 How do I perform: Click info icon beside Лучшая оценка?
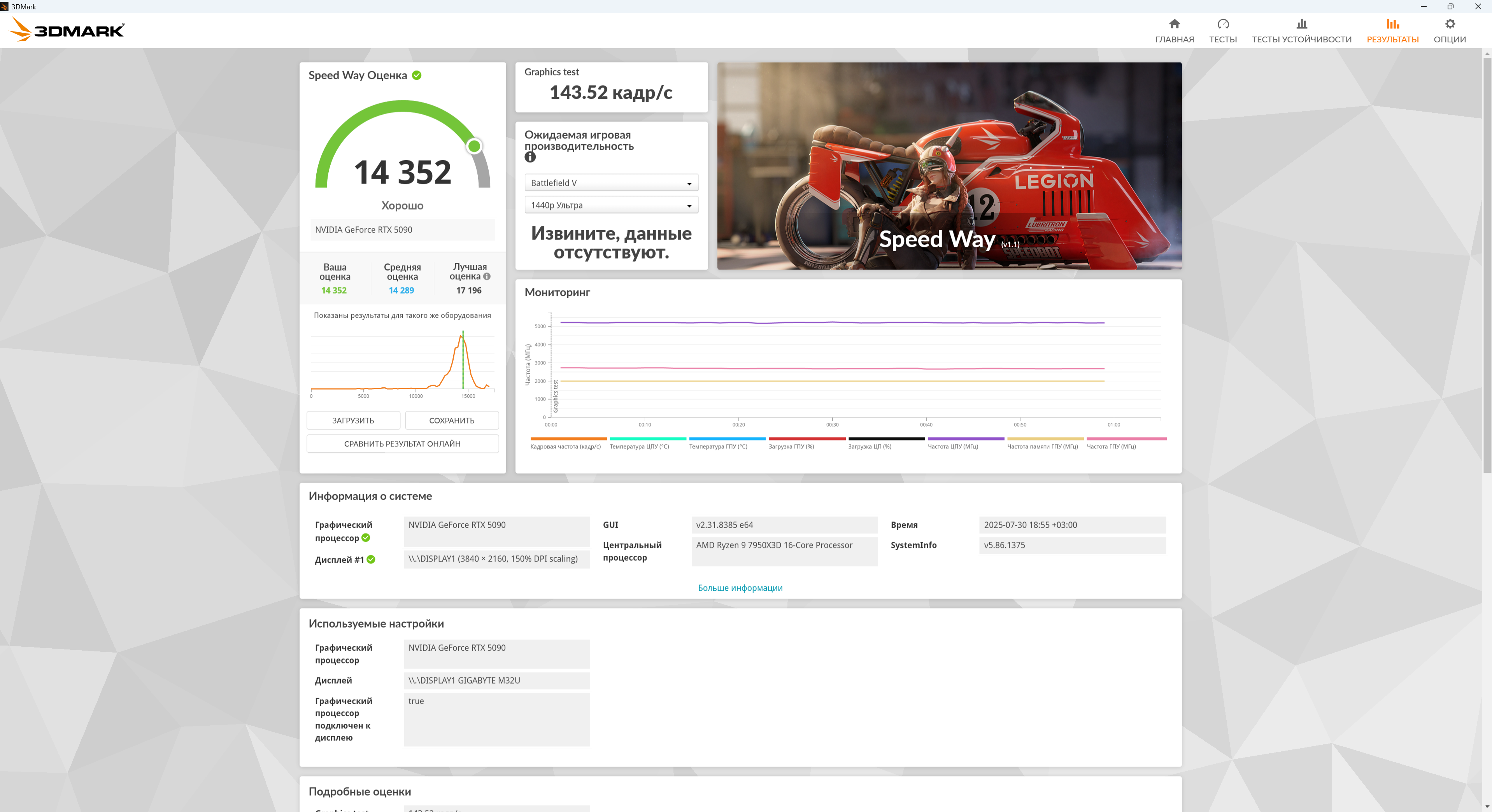click(x=487, y=276)
